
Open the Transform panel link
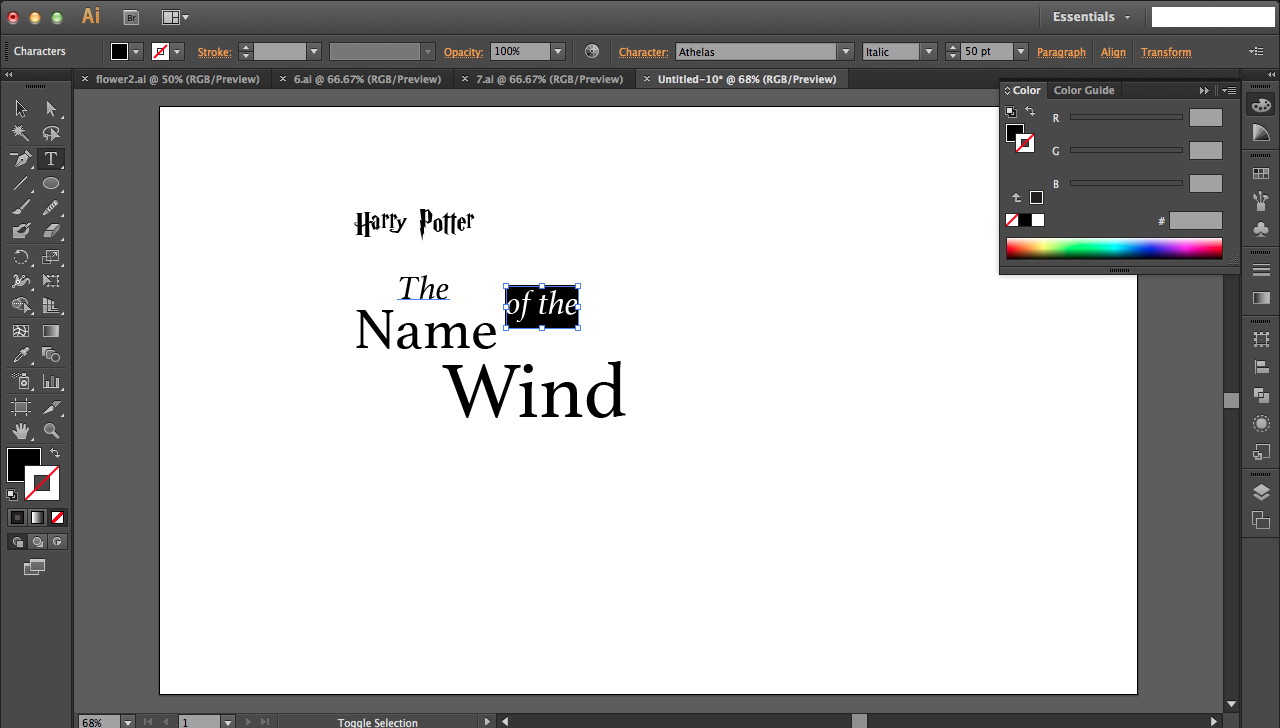(x=1166, y=52)
